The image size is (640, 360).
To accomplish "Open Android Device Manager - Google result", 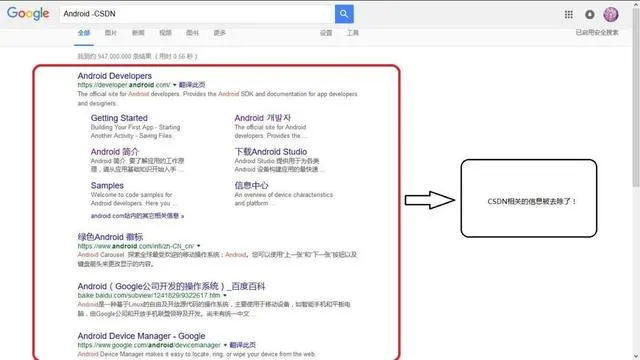I will click(x=141, y=336).
